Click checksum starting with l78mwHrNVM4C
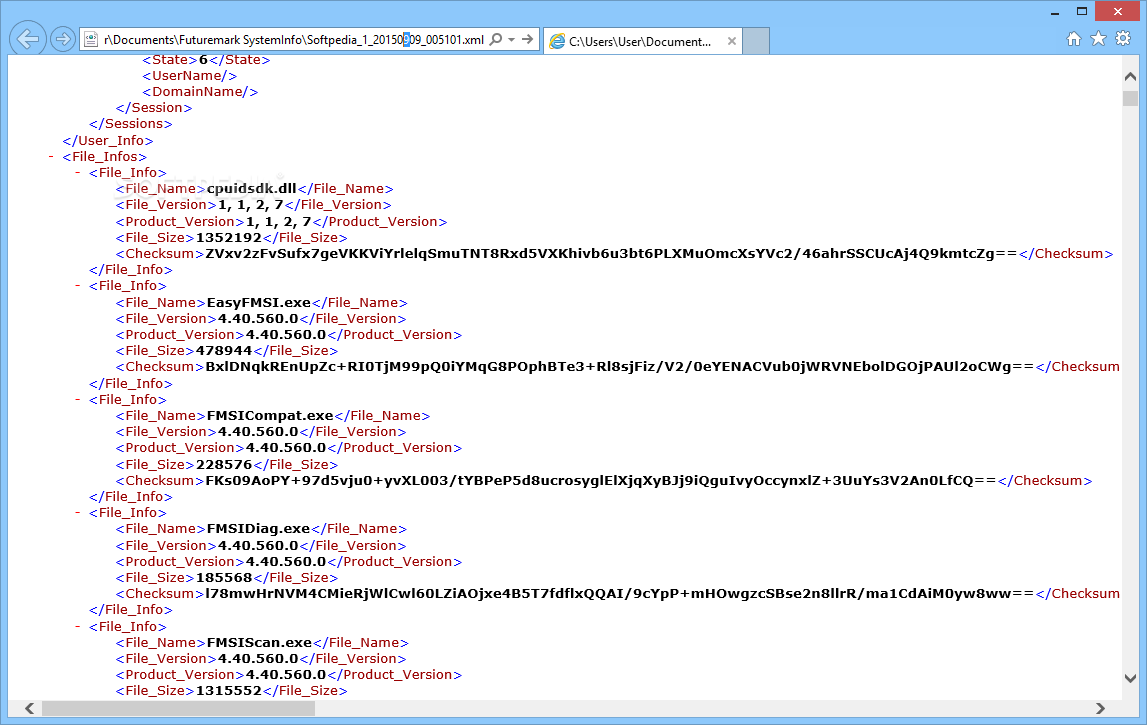The image size is (1147, 725). (620, 594)
